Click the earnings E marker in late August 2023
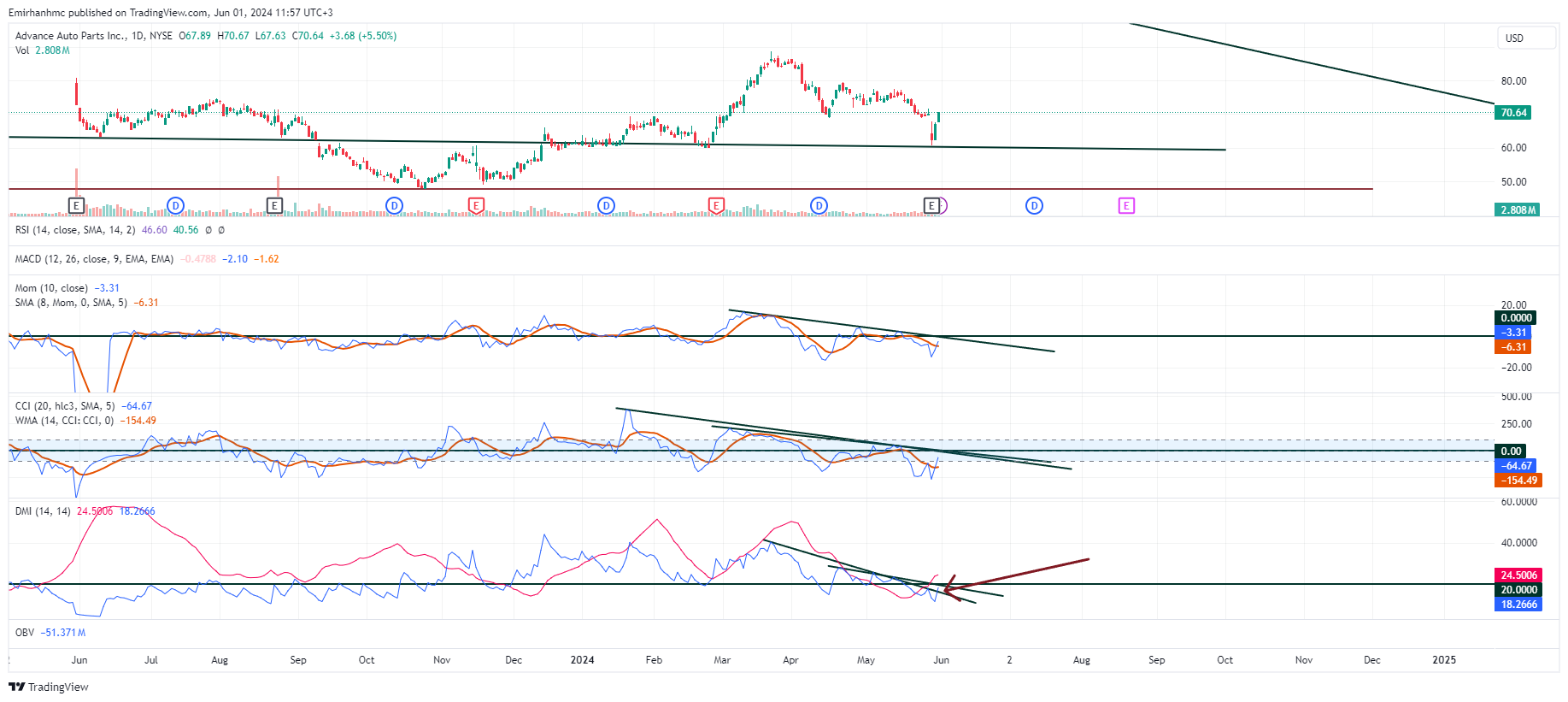The height and width of the screenshot is (702, 1568). coord(274,205)
